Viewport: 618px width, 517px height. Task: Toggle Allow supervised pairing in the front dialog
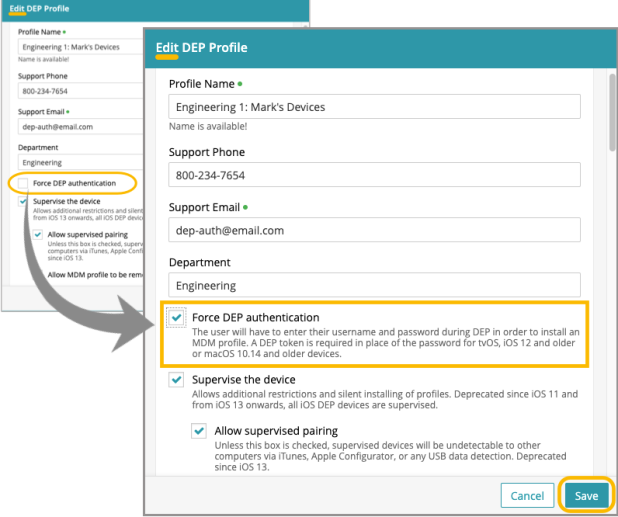[x=199, y=431]
